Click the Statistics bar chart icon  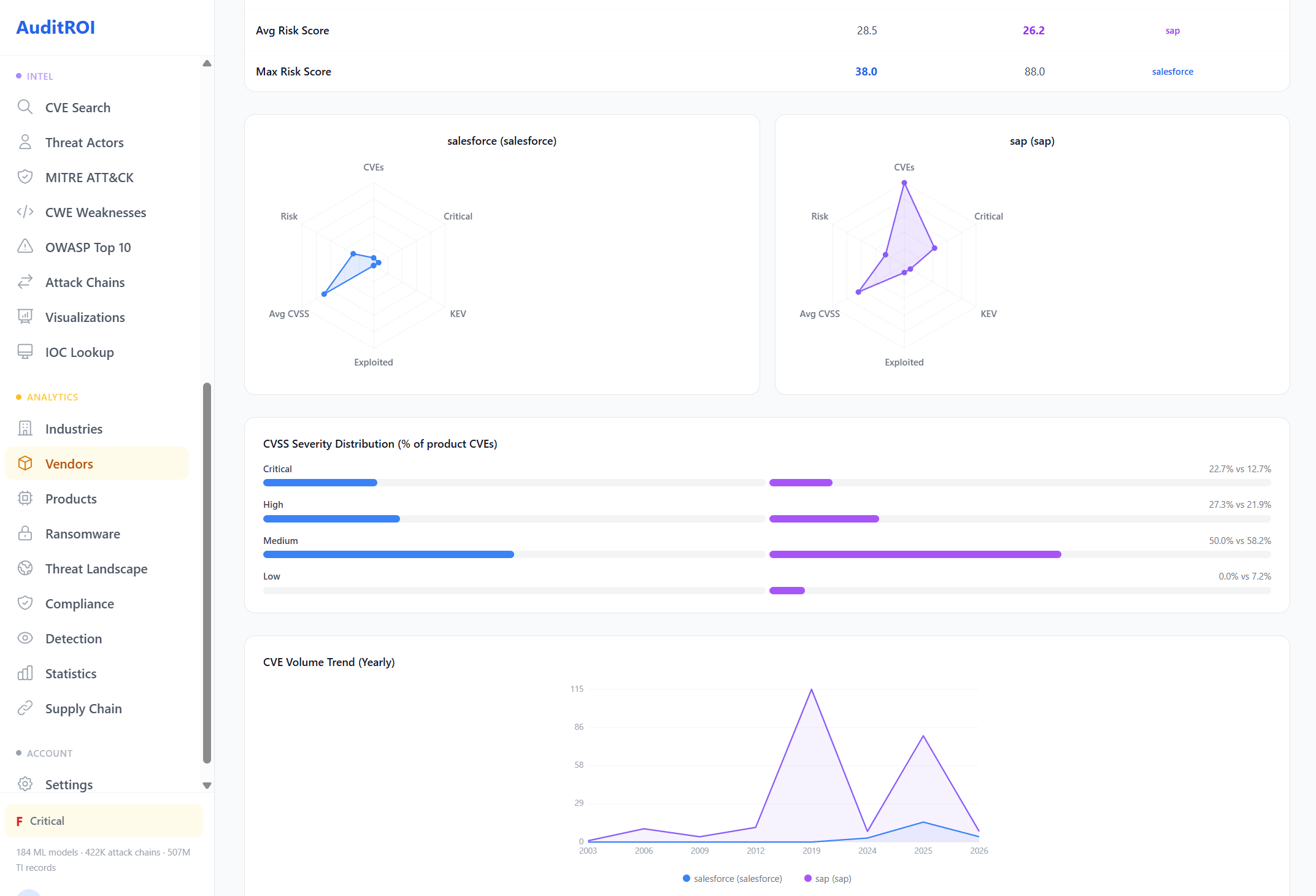[25, 673]
